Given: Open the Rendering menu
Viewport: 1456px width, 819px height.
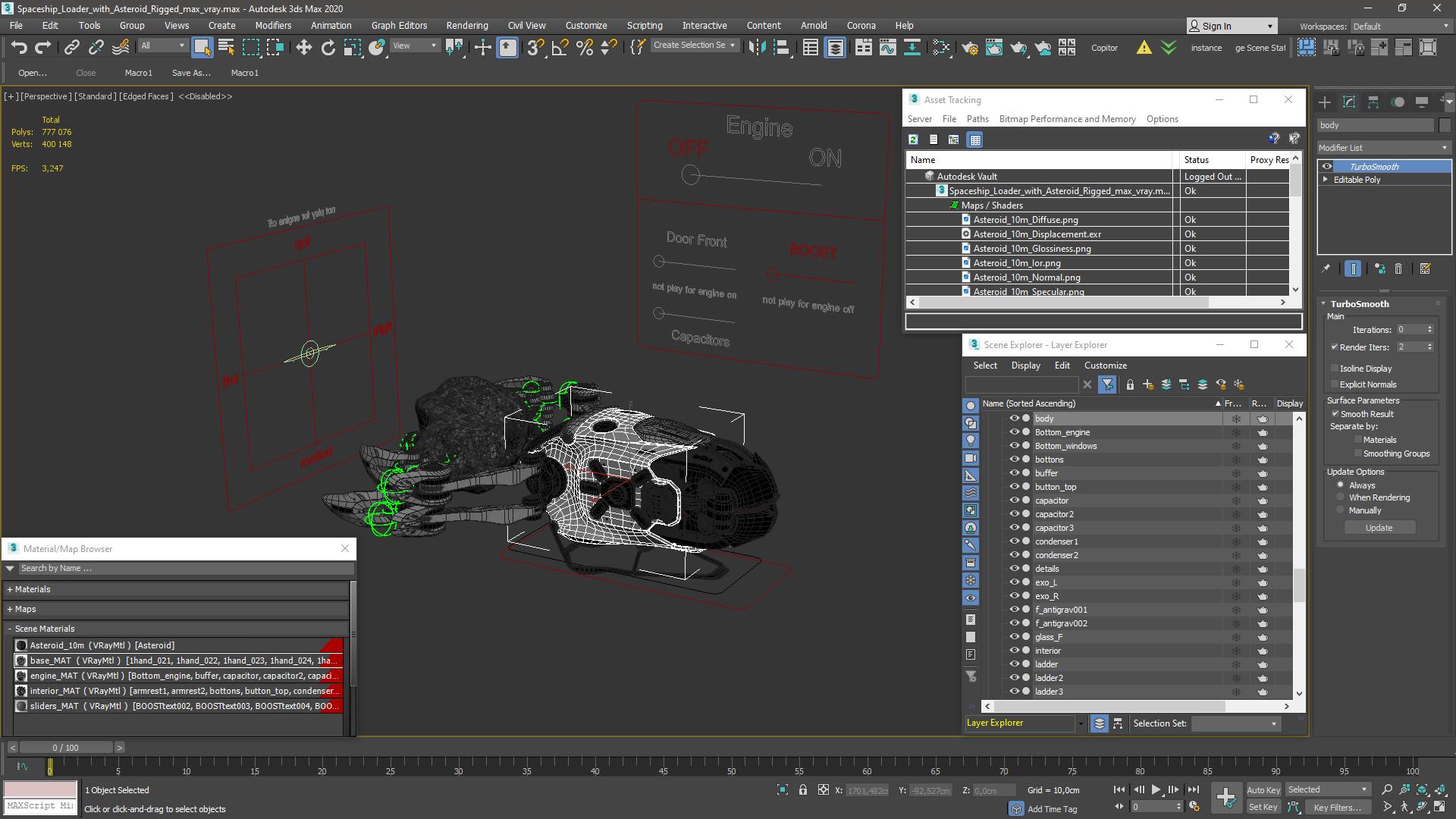Looking at the screenshot, I should [x=467, y=25].
